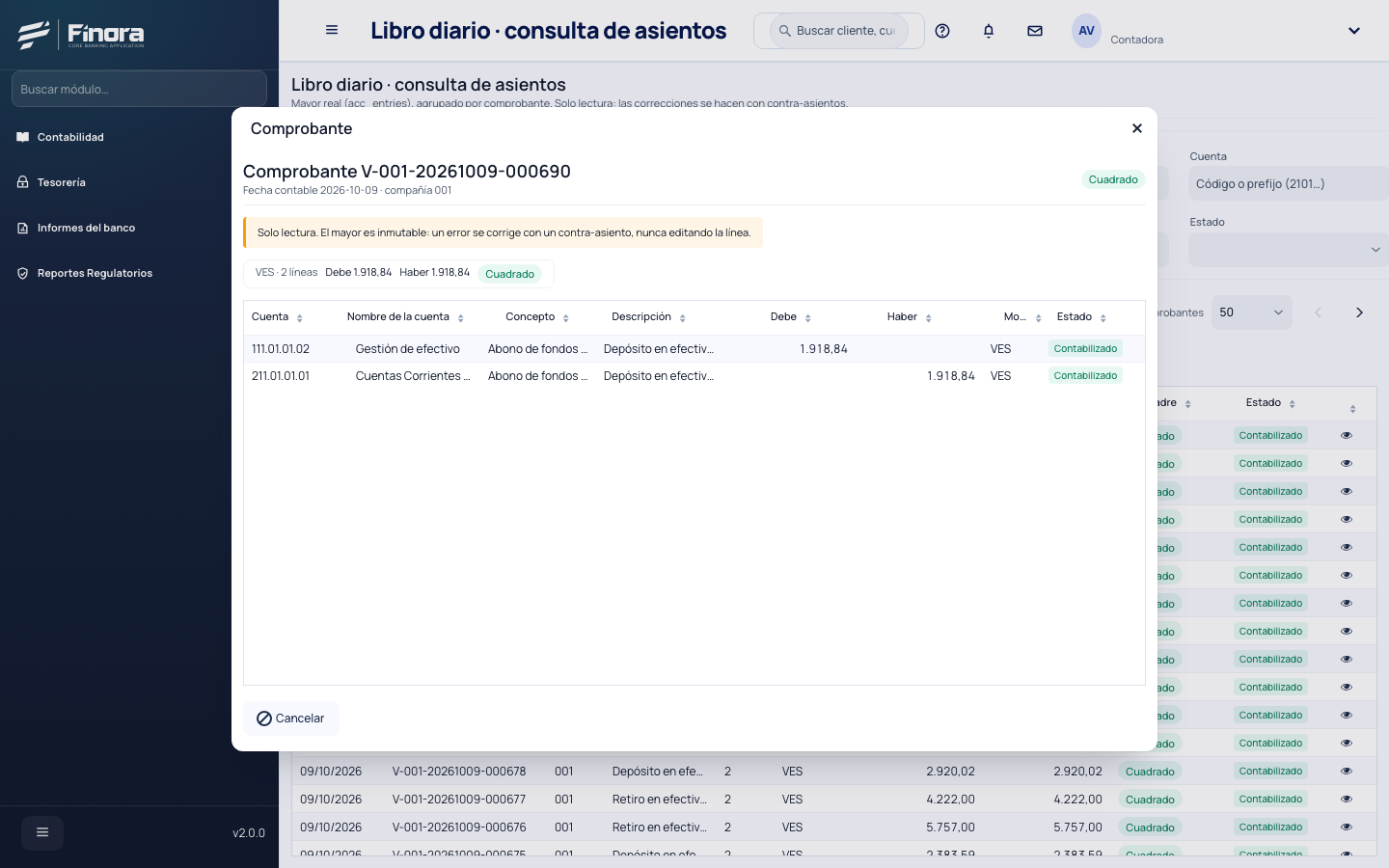Collapse sidebar with bottom menu button

[42, 832]
